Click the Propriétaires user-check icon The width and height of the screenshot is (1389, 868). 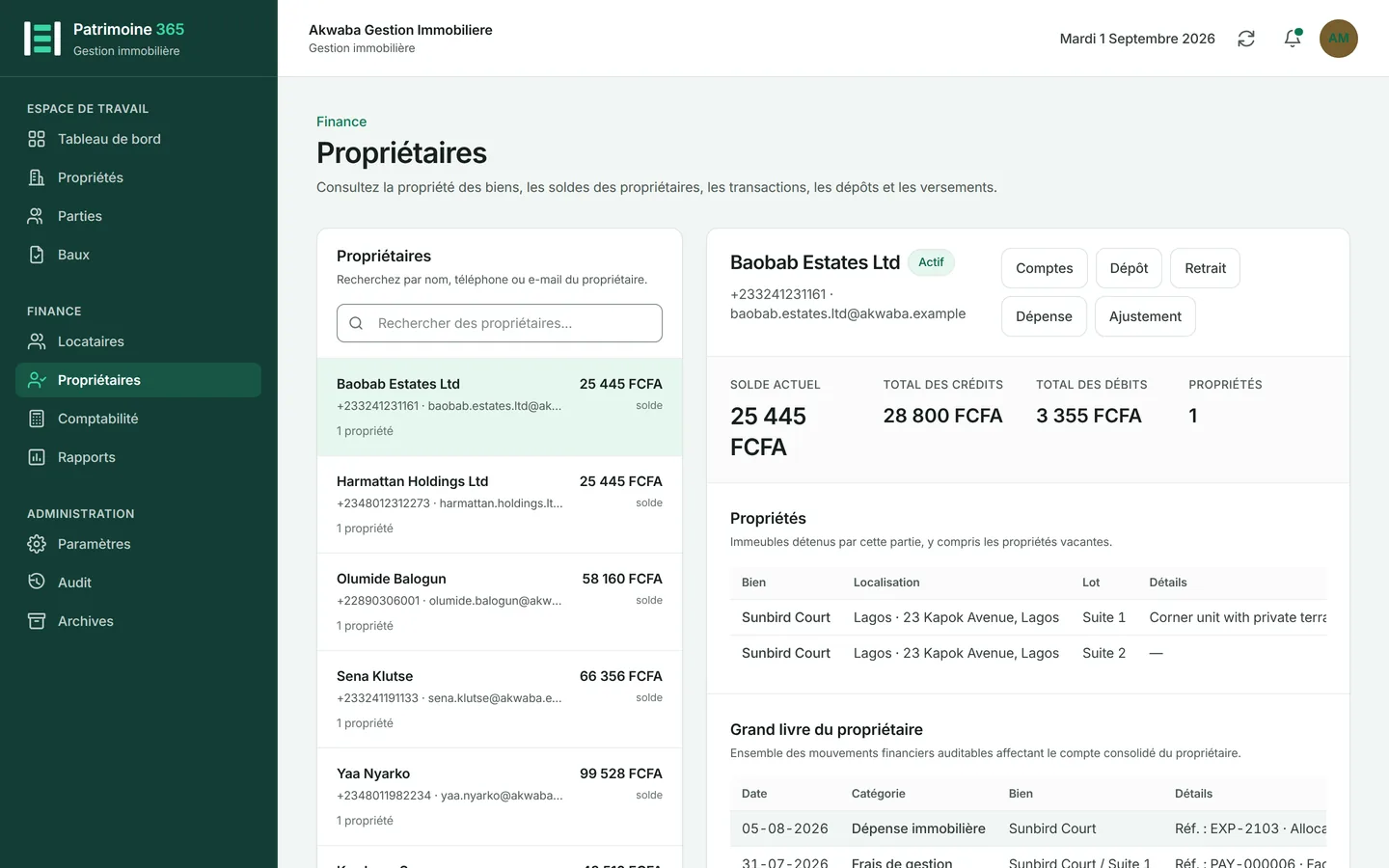37,380
